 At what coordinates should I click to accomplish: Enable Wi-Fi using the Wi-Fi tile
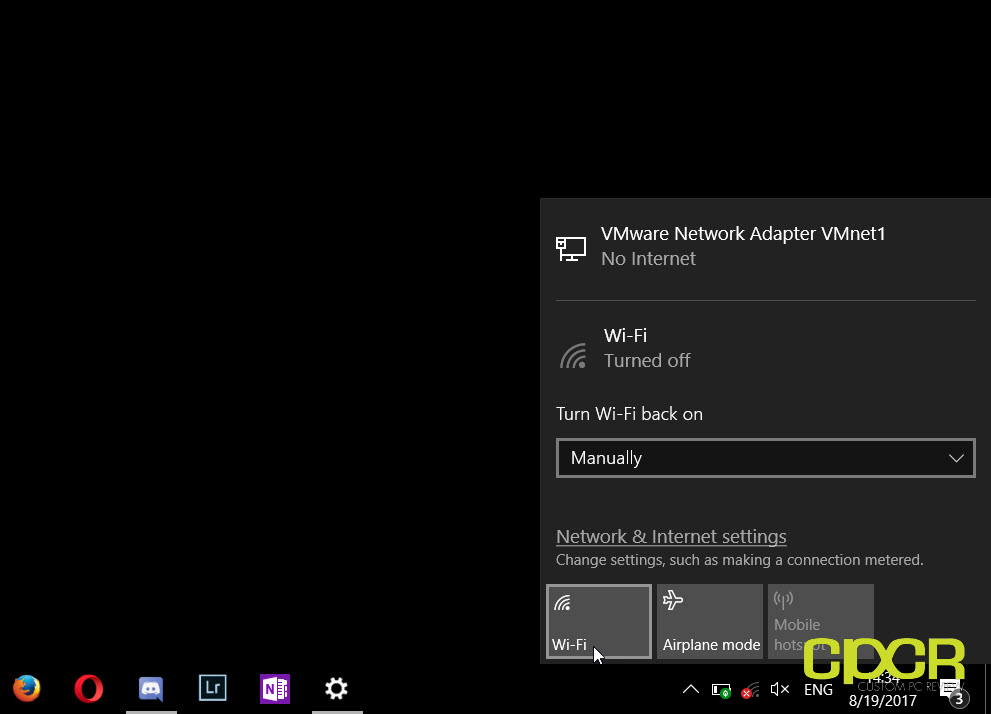tap(598, 621)
